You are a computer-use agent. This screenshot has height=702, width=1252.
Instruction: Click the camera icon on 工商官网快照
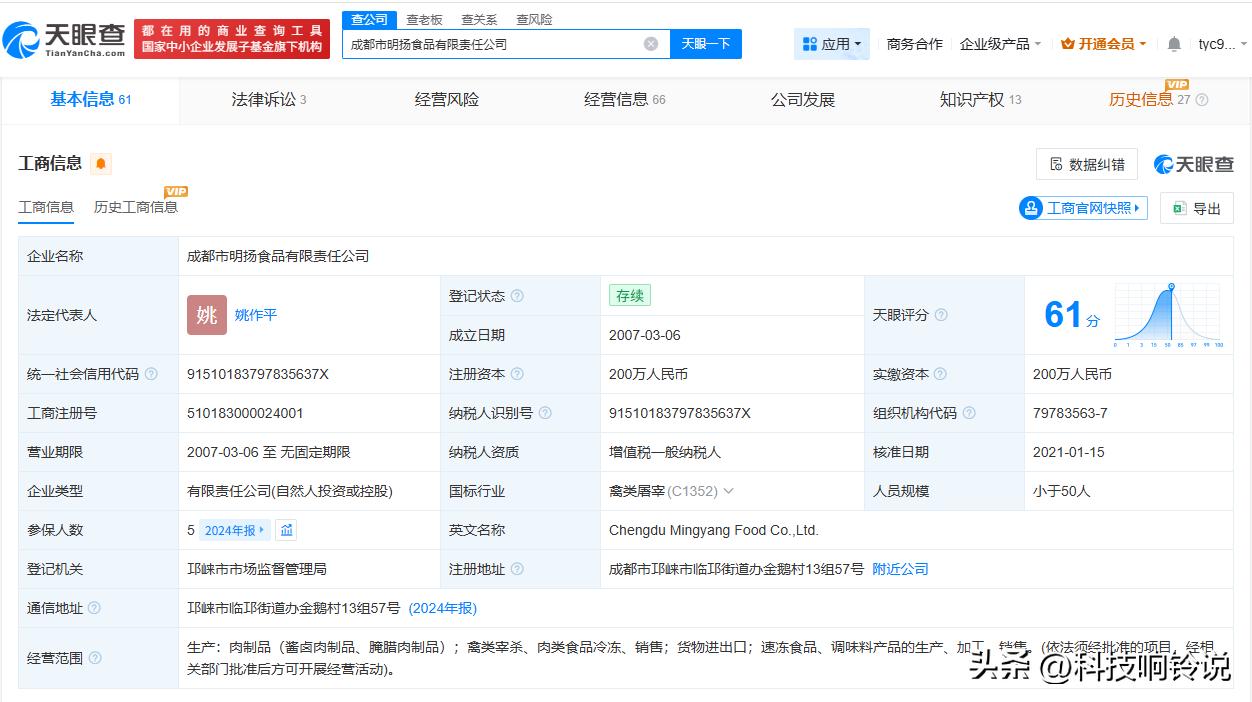pos(1032,207)
